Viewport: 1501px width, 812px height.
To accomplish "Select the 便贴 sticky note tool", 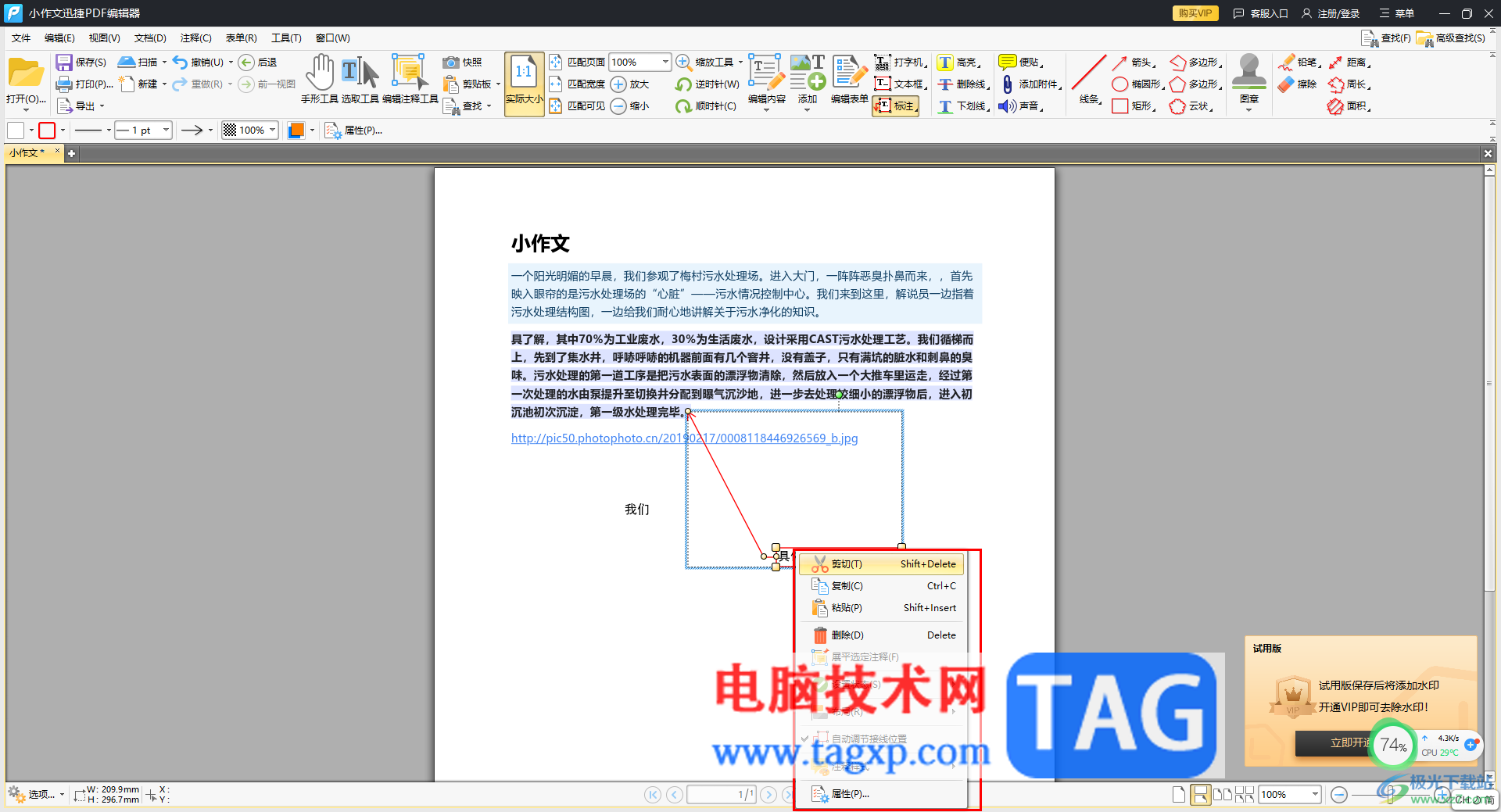I will pos(1021,63).
